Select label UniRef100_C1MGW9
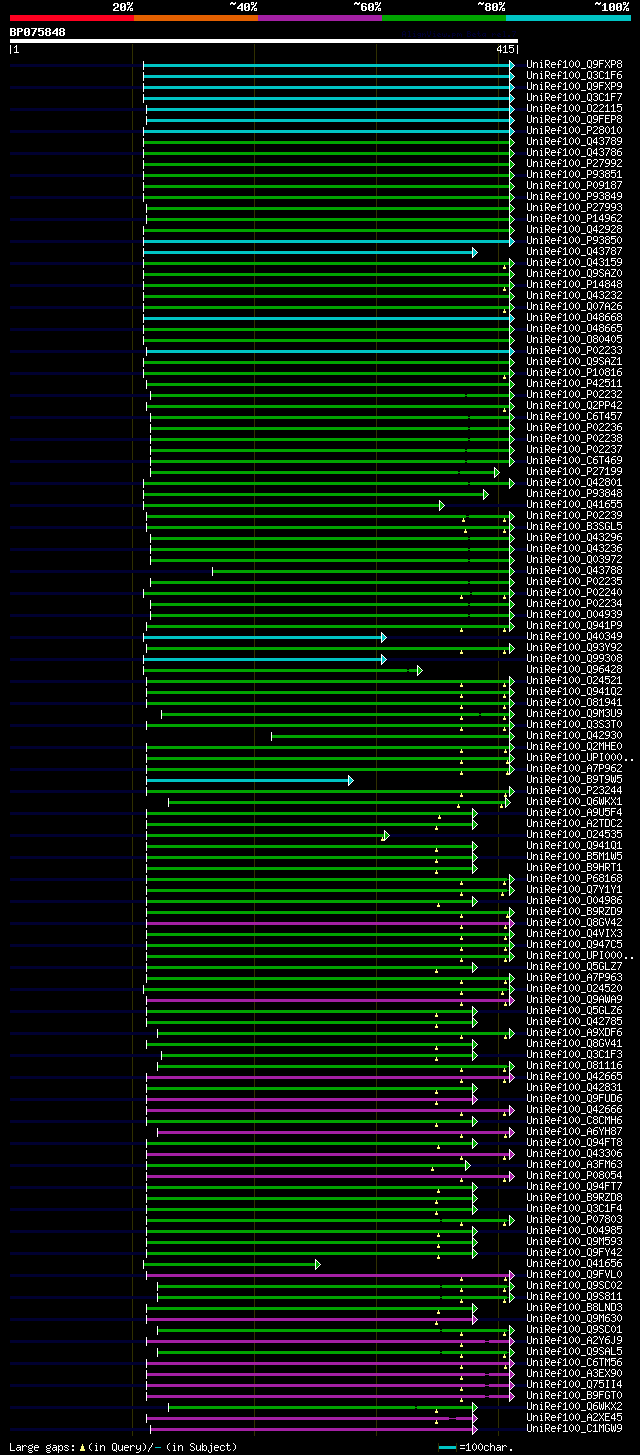This screenshot has height=1455, width=640. tap(574, 1428)
